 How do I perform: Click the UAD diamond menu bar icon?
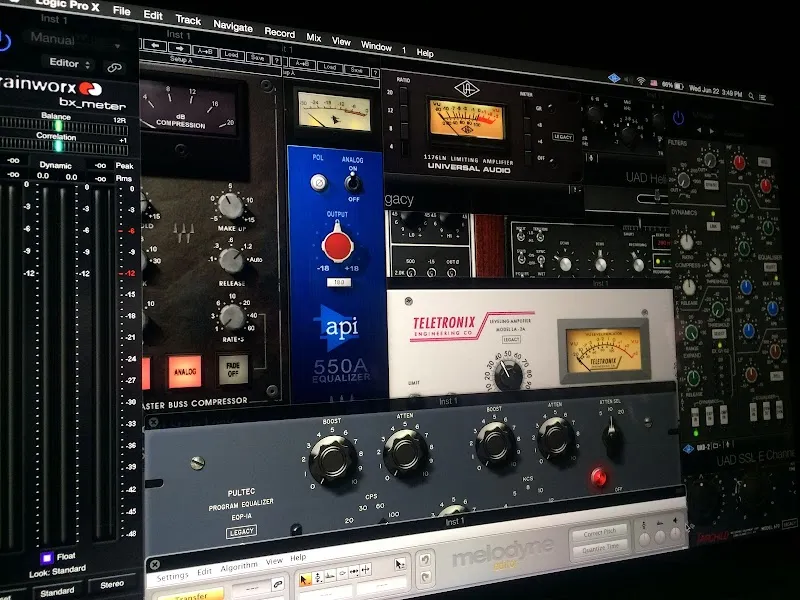pos(614,78)
